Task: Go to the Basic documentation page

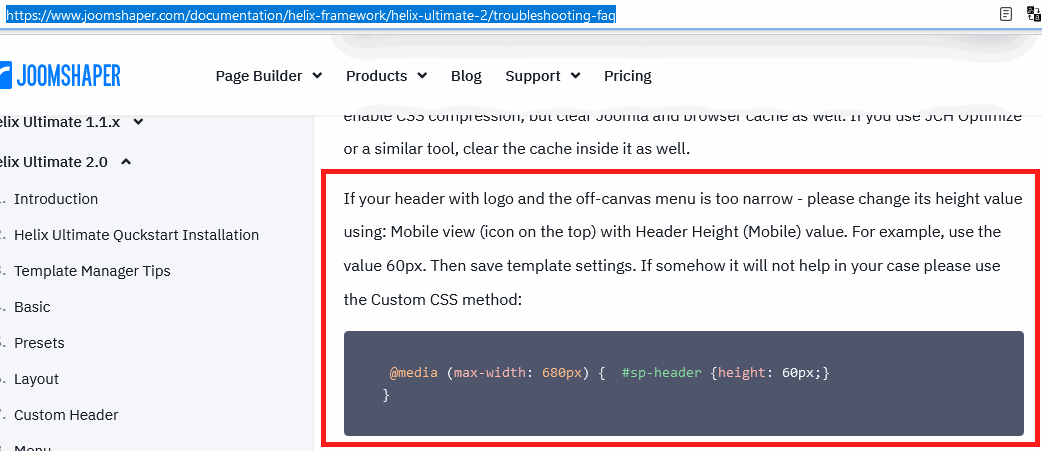Action: coord(32,307)
